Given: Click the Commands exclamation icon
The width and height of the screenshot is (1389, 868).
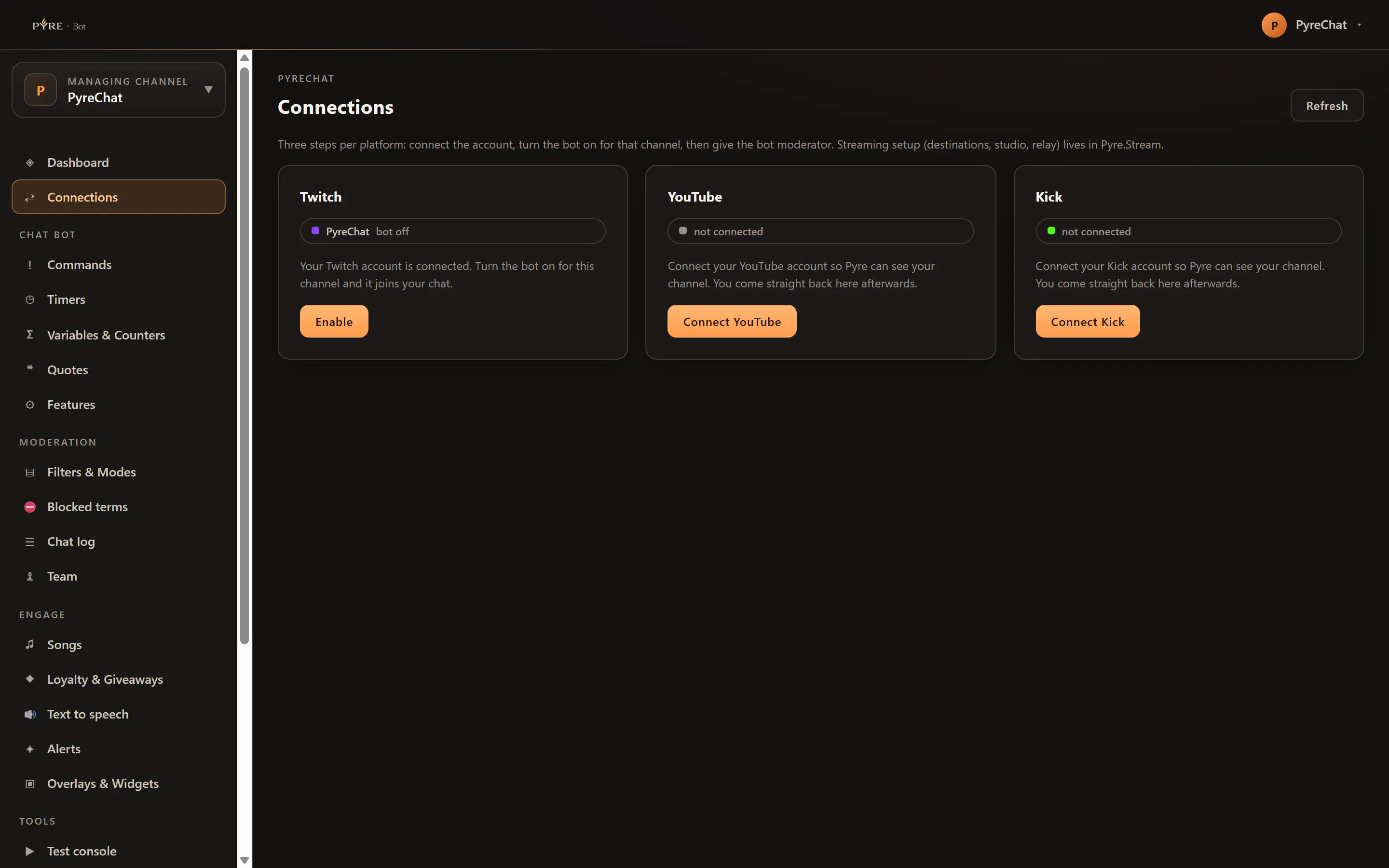Looking at the screenshot, I should 30,265.
